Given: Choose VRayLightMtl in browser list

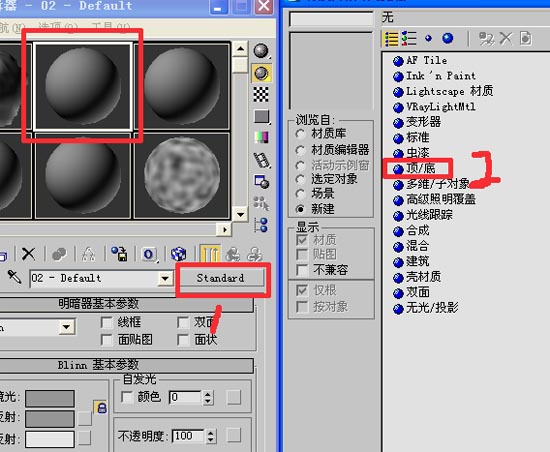Looking at the screenshot, I should click(x=434, y=107).
